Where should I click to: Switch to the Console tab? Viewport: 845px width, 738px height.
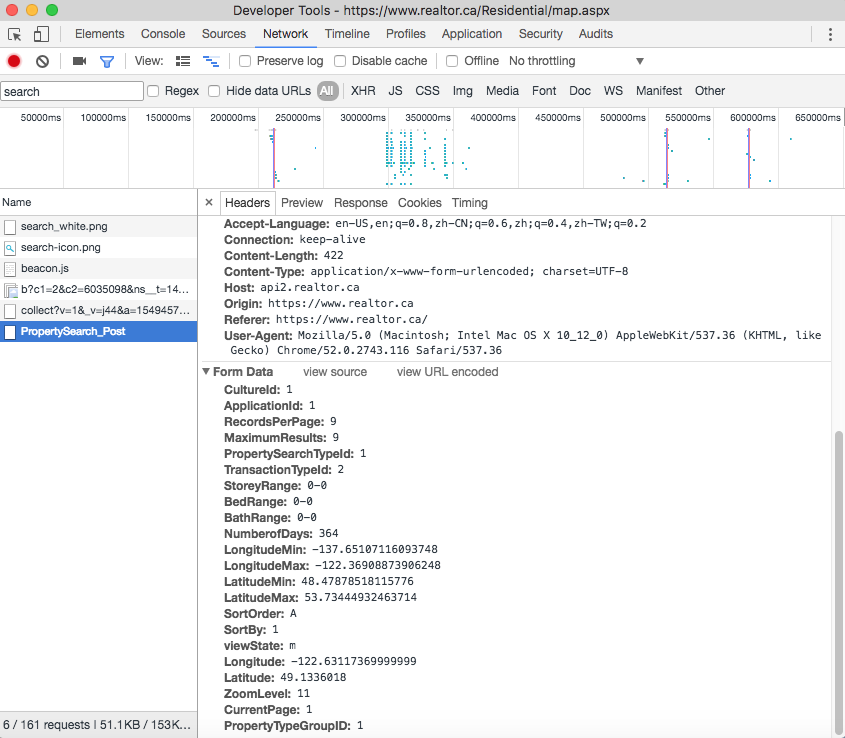point(163,34)
